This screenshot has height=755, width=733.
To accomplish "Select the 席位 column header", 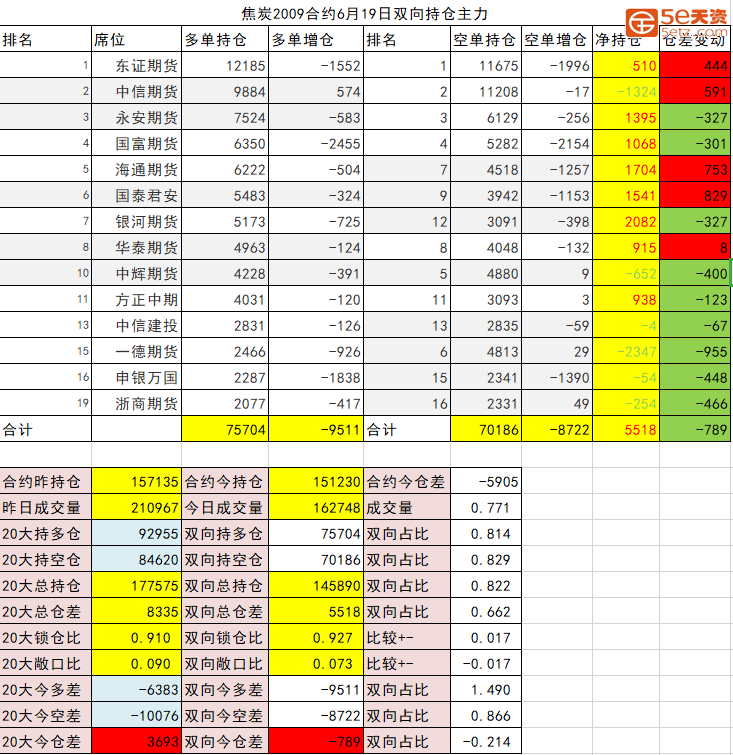I will point(136,39).
